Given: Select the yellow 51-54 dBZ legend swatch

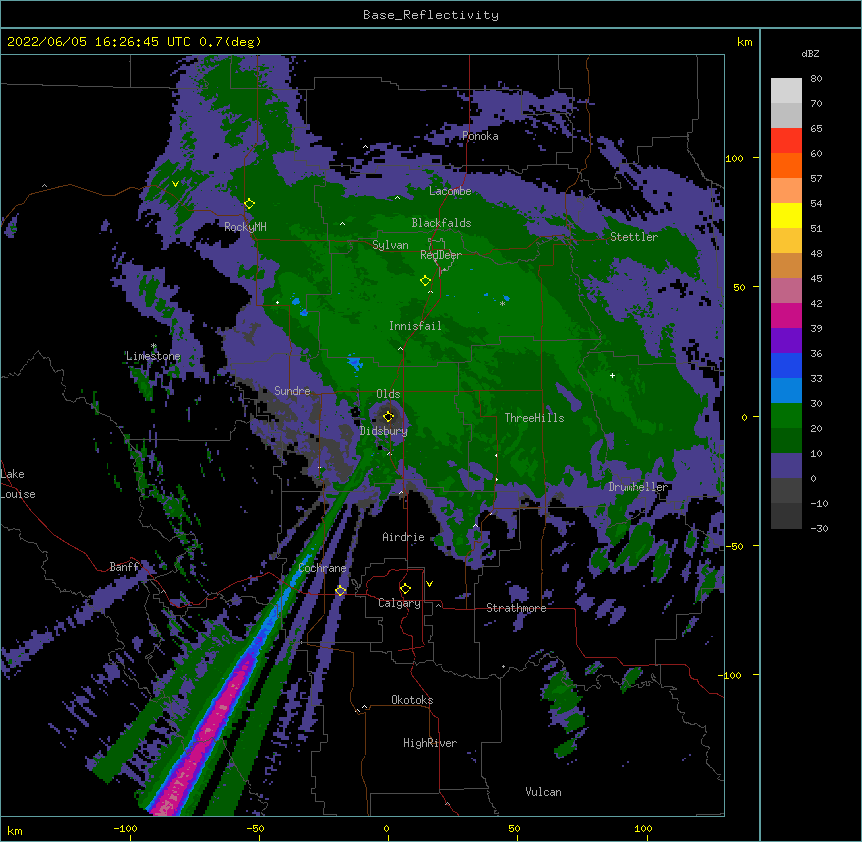Looking at the screenshot, I should (786, 215).
